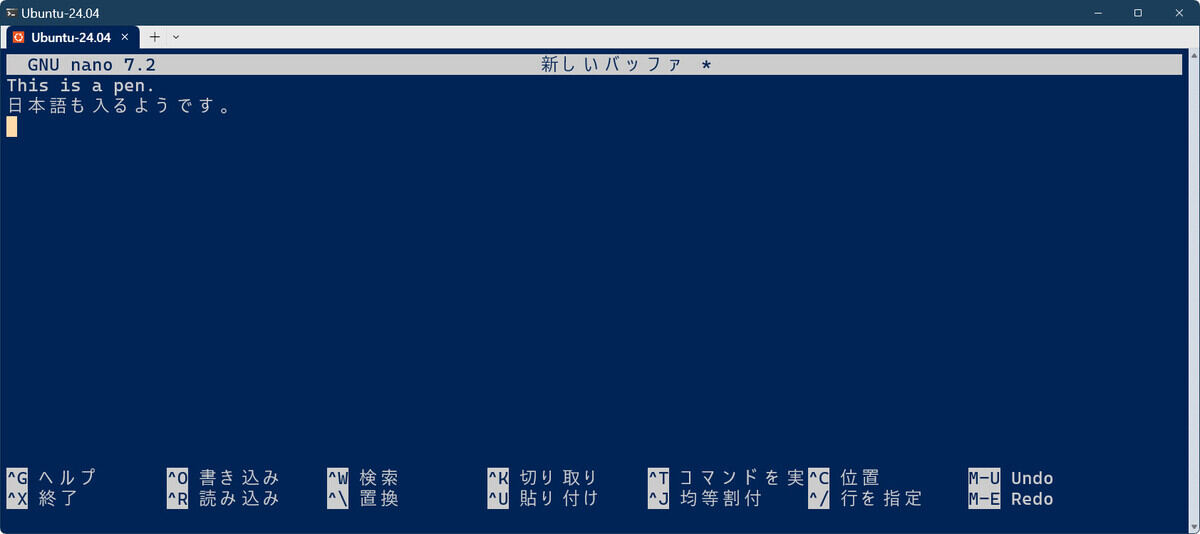
Task: Click the ^C 位置 shortcut
Action: [x=844, y=478]
